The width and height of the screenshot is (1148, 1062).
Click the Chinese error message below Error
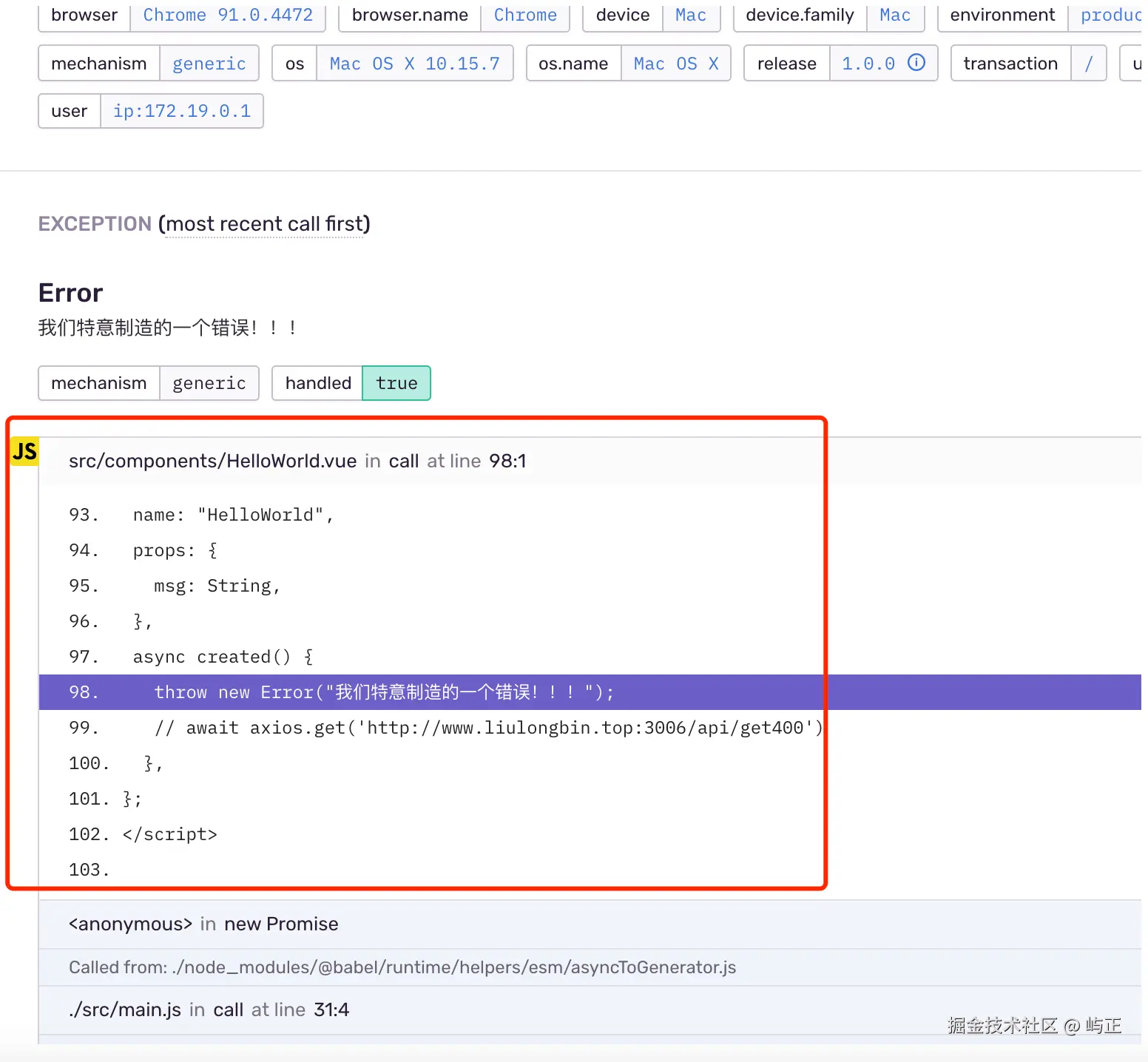[168, 328]
